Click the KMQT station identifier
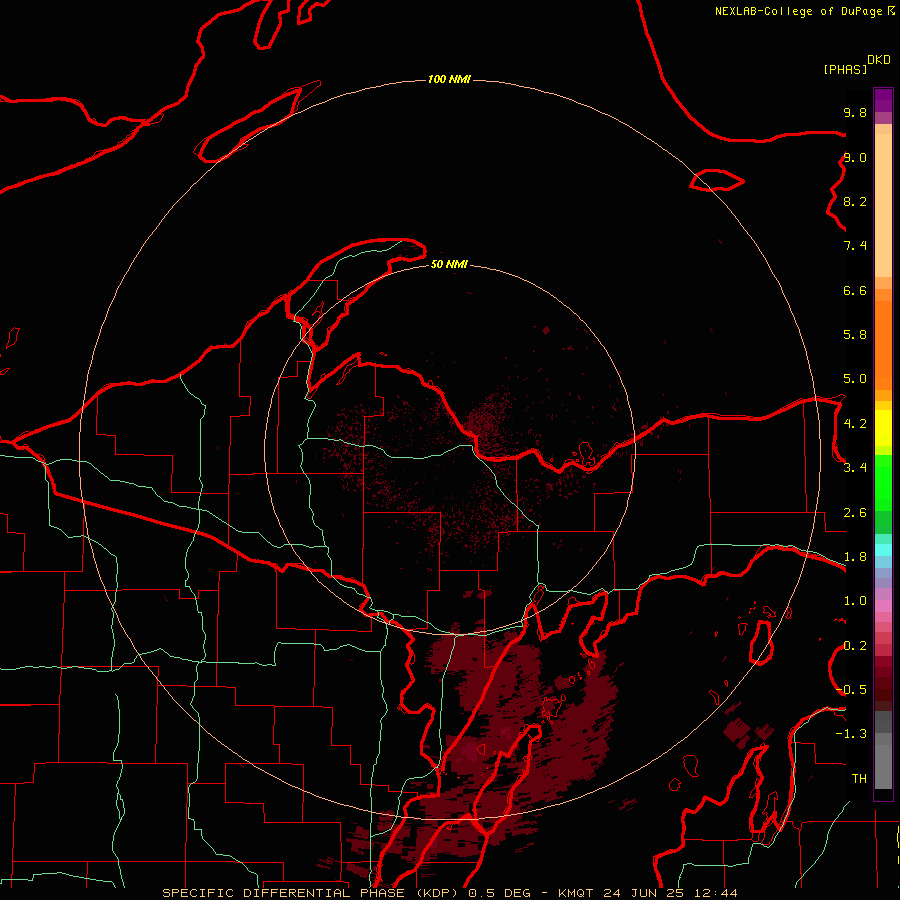 pyautogui.click(x=576, y=893)
